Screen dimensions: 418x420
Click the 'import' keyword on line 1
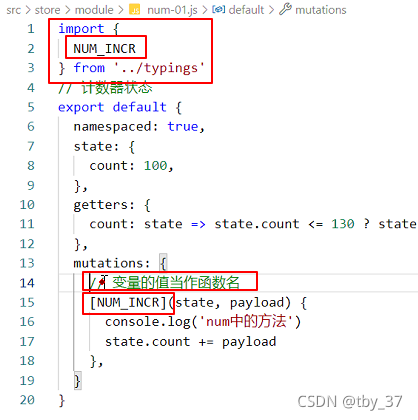pos(81,29)
